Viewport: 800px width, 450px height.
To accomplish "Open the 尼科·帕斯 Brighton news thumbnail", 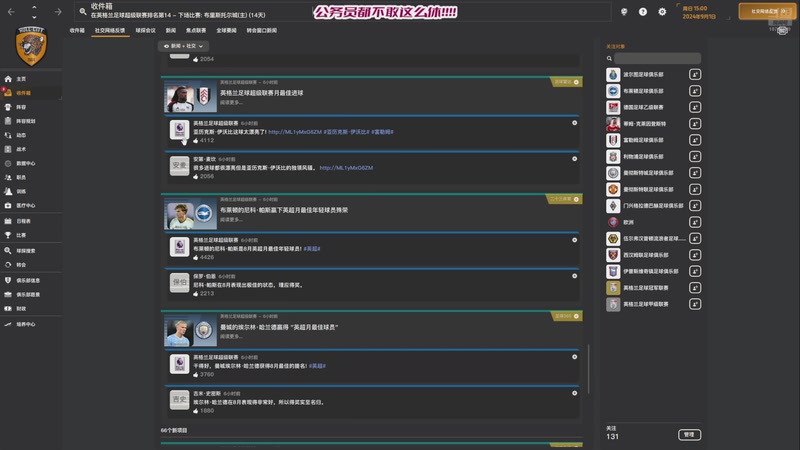I will (190, 214).
